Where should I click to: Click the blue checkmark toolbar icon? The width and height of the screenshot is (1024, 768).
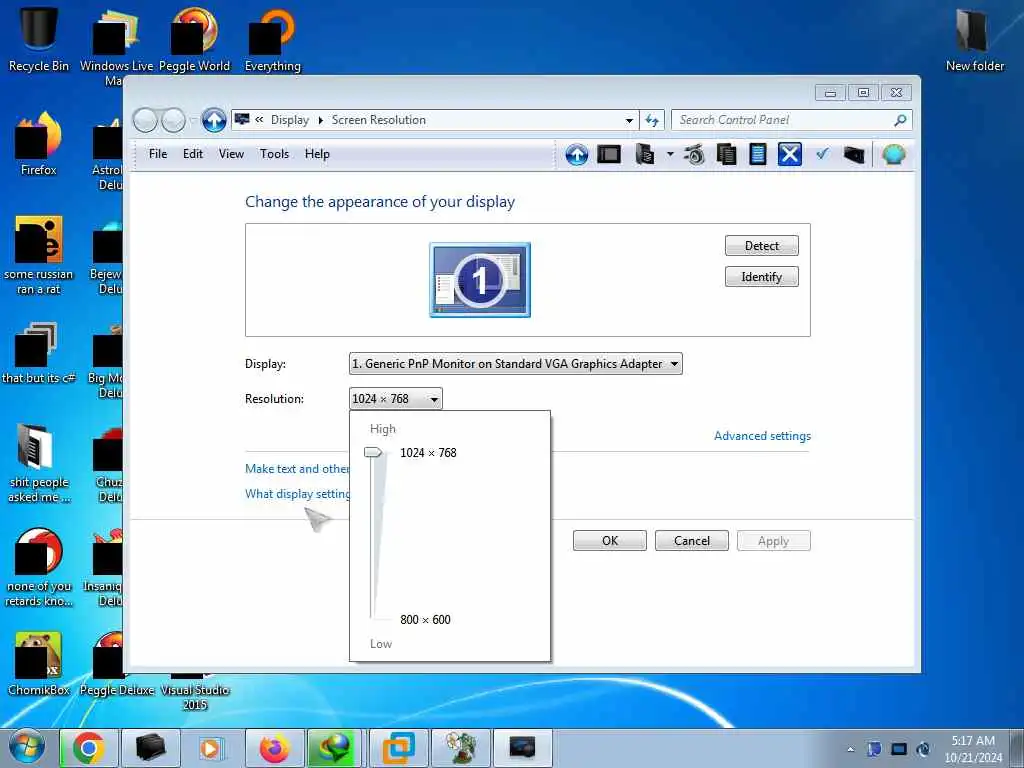822,154
